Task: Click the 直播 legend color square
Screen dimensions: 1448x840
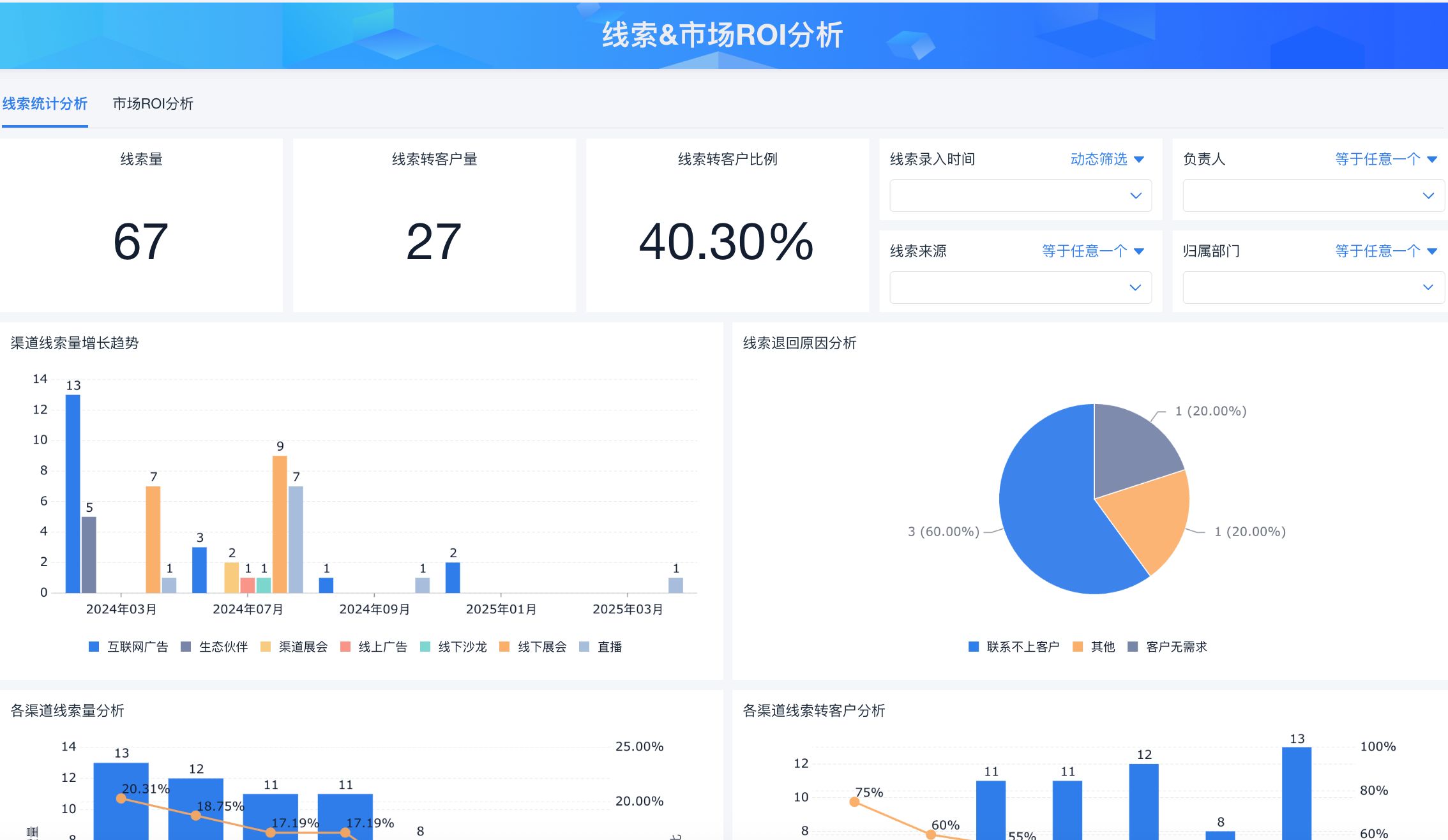Action: click(x=584, y=647)
